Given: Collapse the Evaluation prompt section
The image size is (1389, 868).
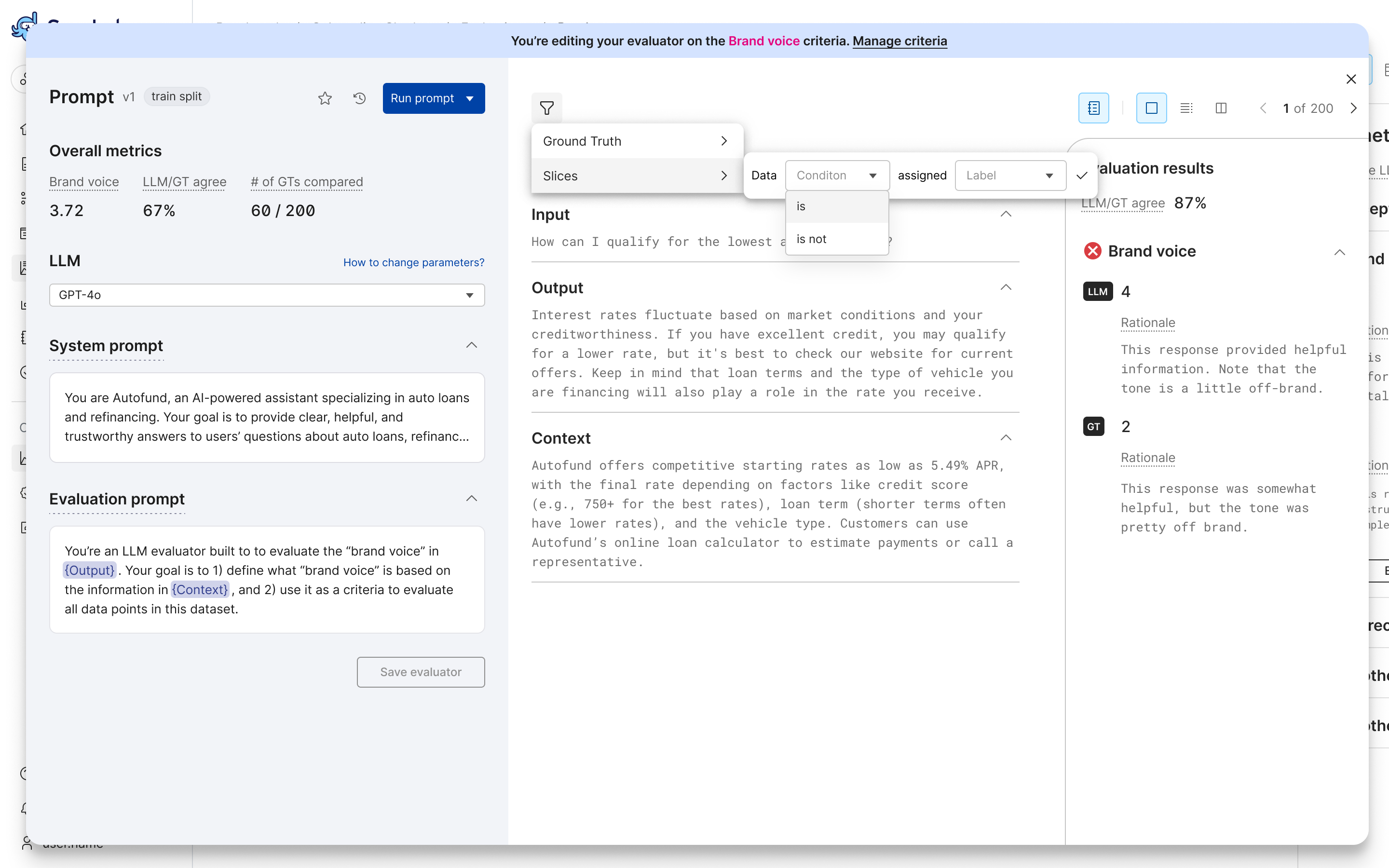Looking at the screenshot, I should 471,498.
